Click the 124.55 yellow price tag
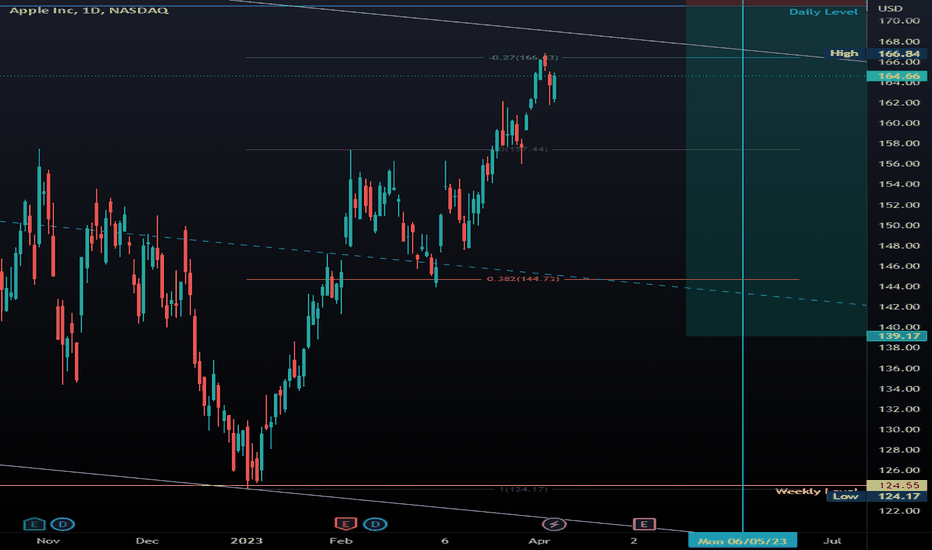The width and height of the screenshot is (932, 550). click(x=899, y=485)
